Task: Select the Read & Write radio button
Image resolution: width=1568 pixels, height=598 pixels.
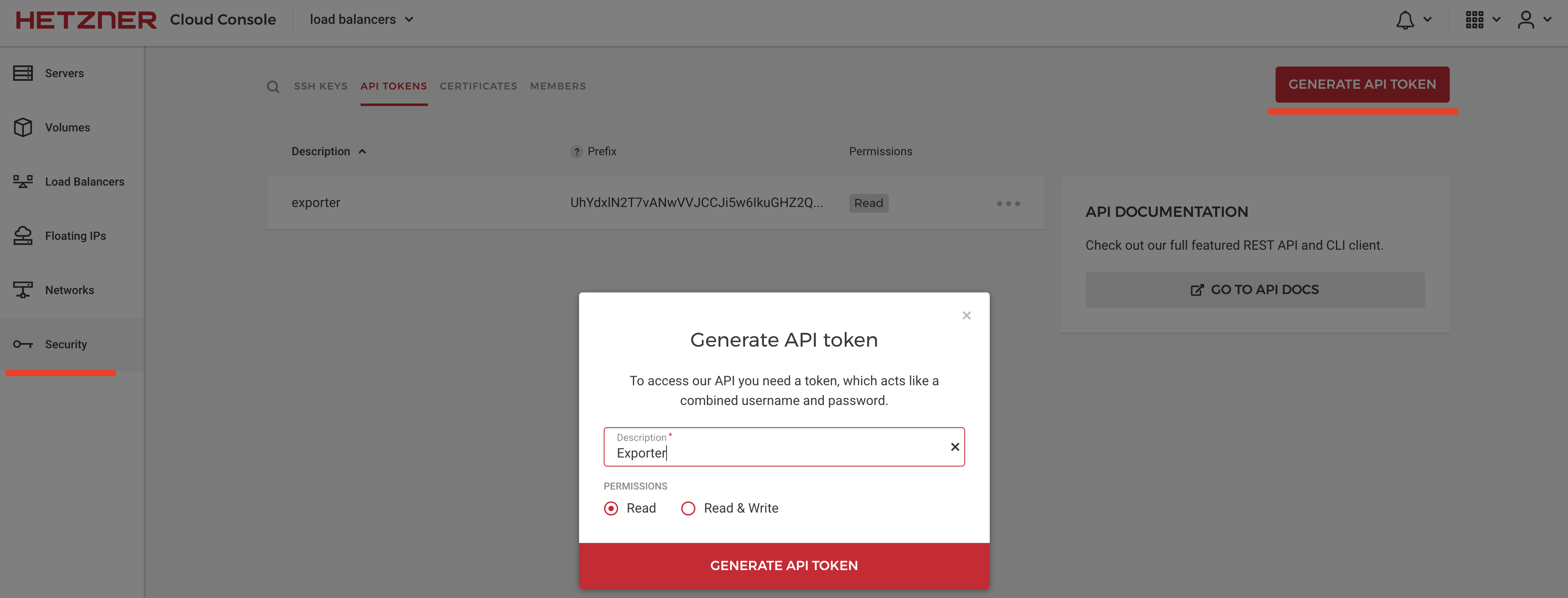Action: click(x=688, y=508)
